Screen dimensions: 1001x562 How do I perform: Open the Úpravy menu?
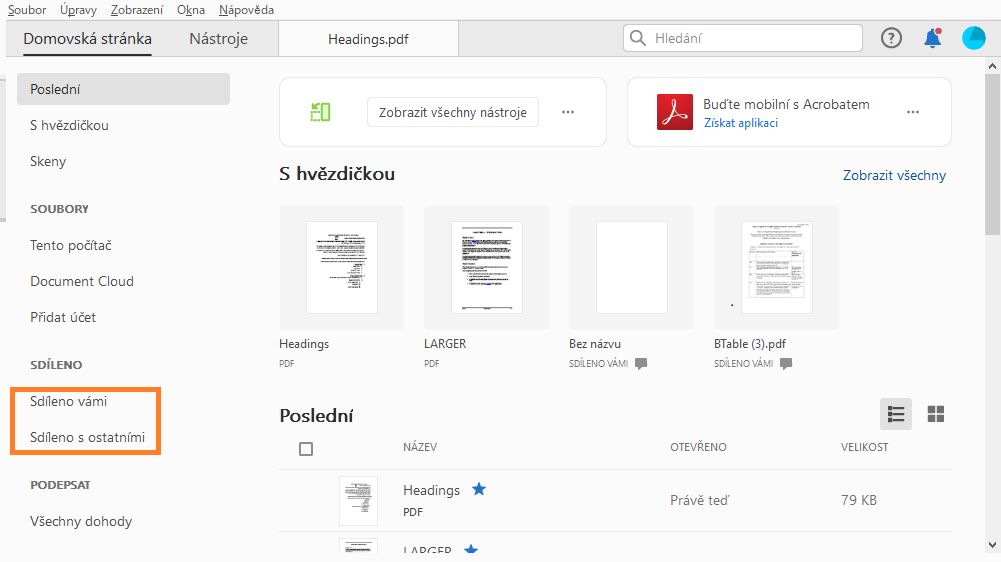click(x=79, y=10)
